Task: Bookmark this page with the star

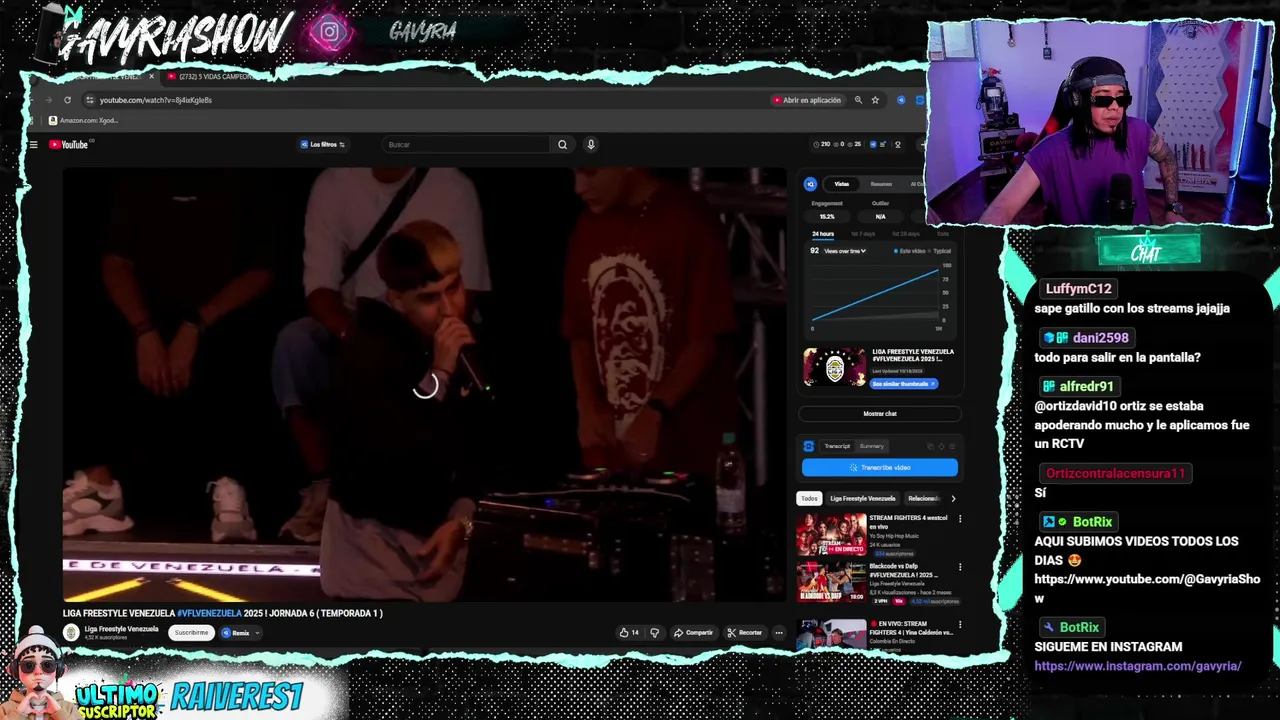Action: 875,100
